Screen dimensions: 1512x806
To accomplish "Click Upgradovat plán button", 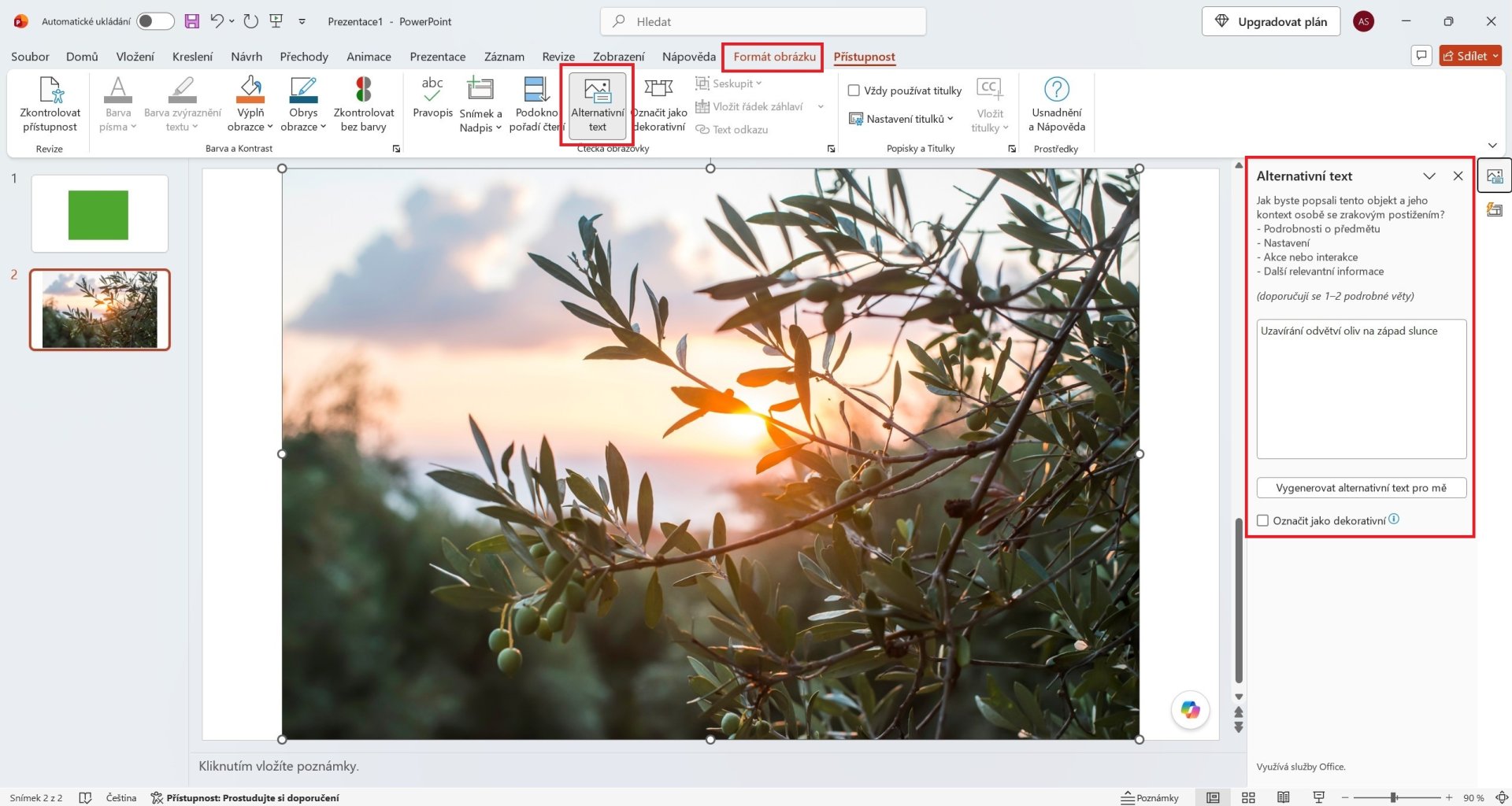I will tap(1271, 21).
